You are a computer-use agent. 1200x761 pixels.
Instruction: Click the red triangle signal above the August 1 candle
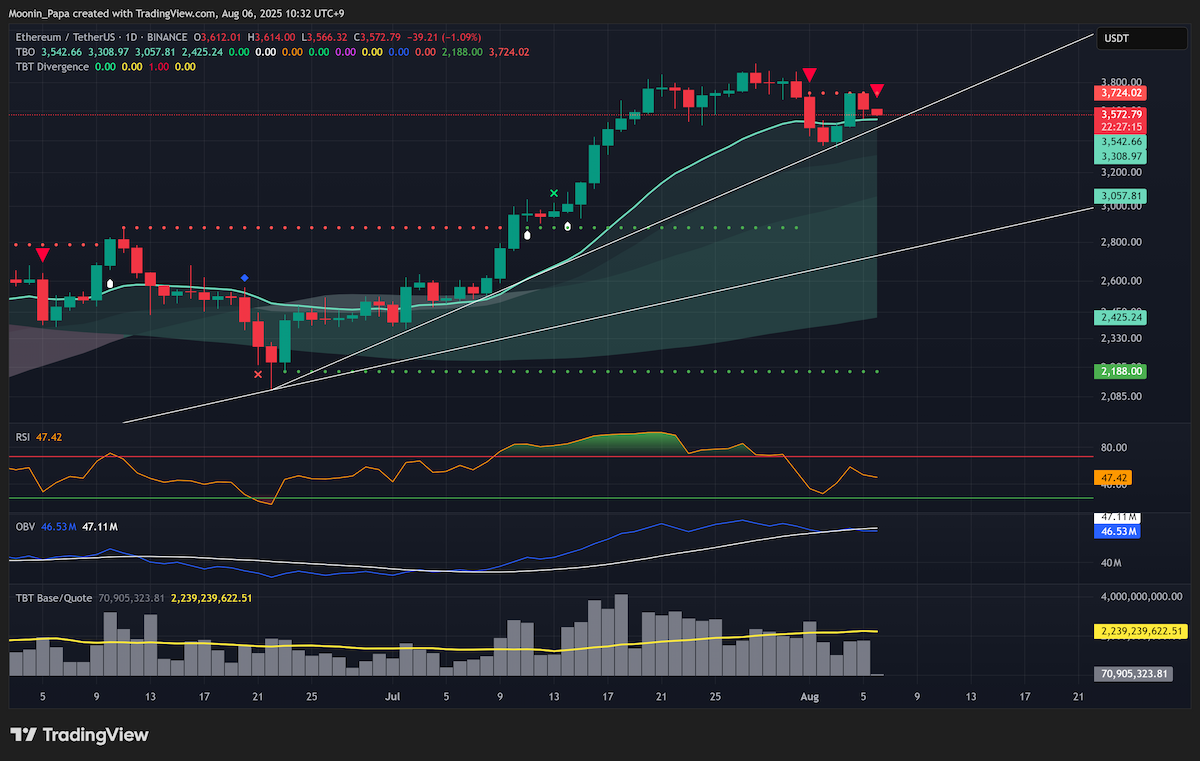pos(810,75)
